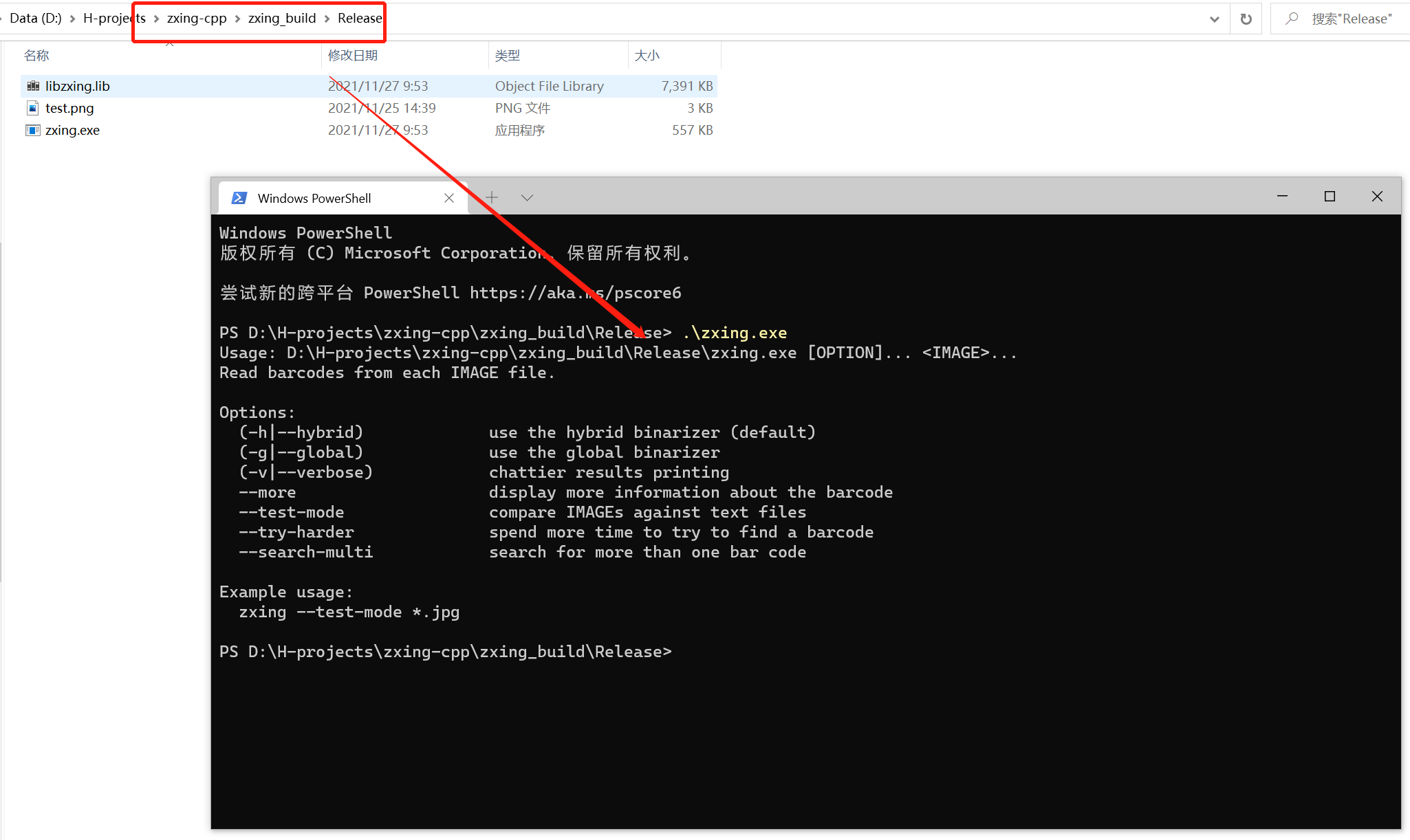Viewport: 1410px width, 840px height.
Task: Click the test.png file icon
Action: tap(32, 108)
